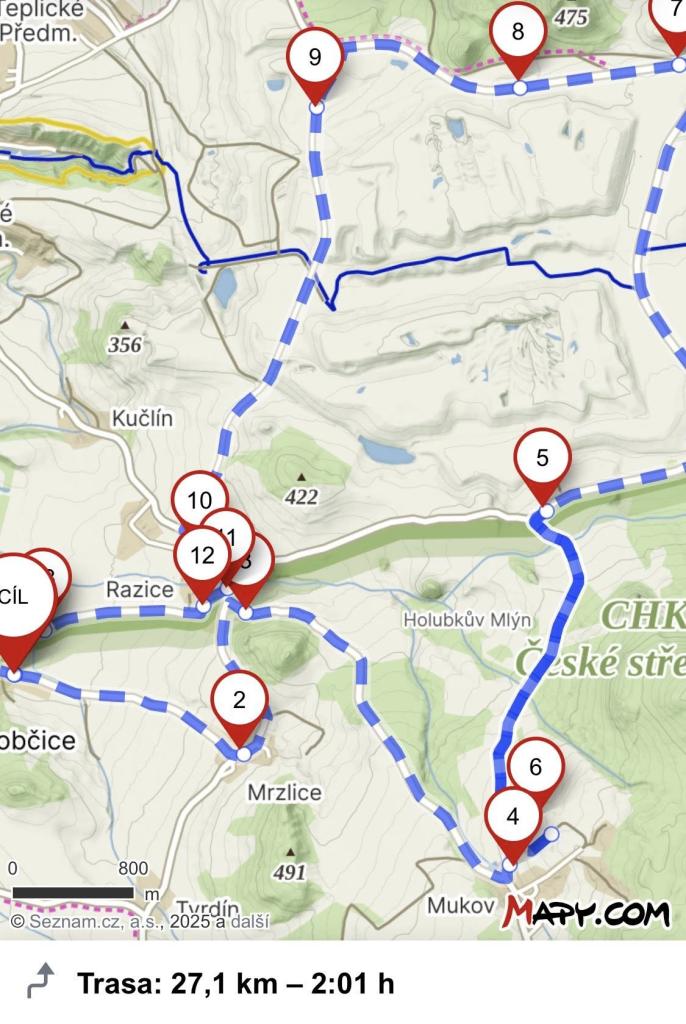
Task: Open route summary Trasa 27,1 km
Action: [236, 982]
